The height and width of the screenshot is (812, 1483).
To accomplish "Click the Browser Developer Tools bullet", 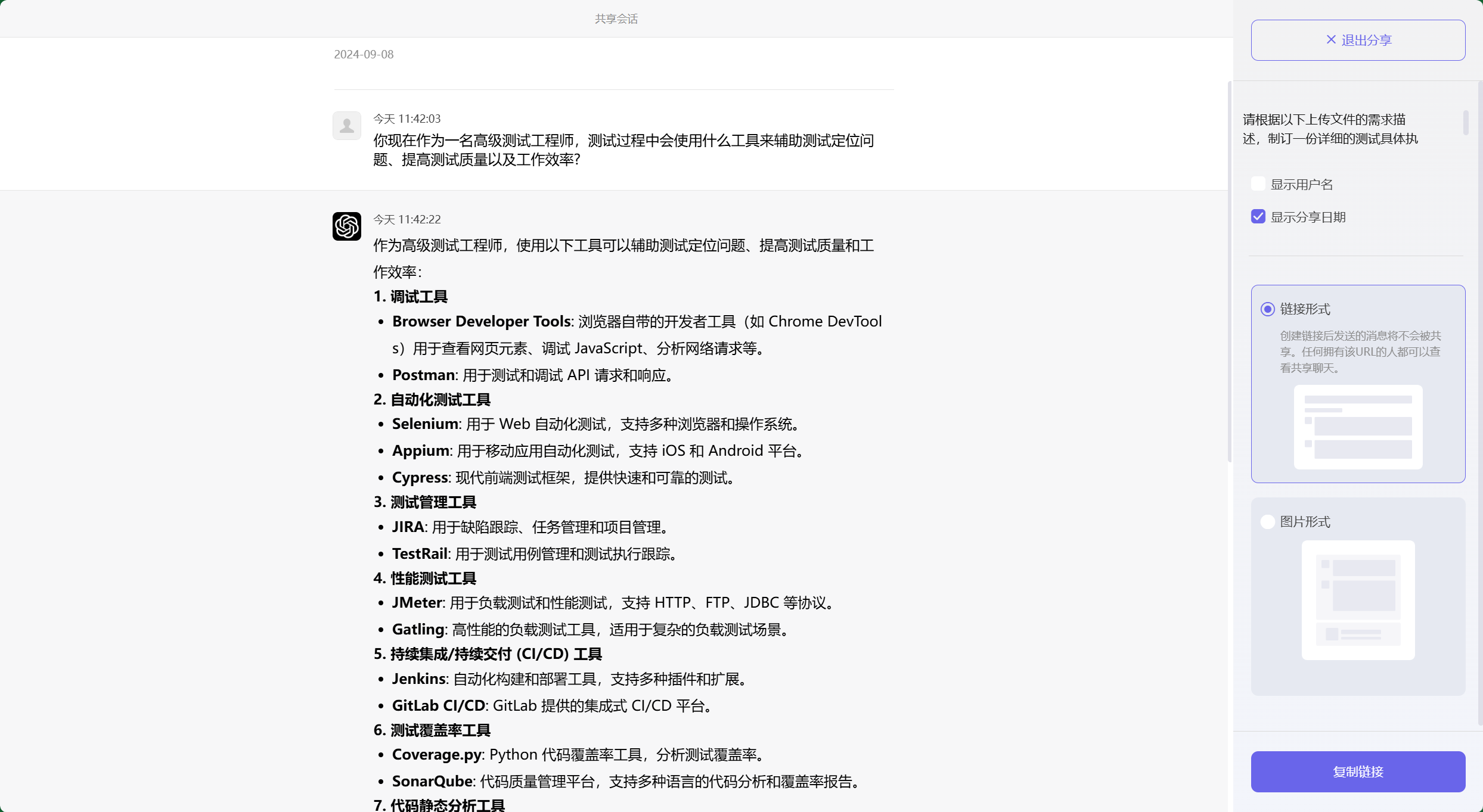I will click(x=637, y=334).
